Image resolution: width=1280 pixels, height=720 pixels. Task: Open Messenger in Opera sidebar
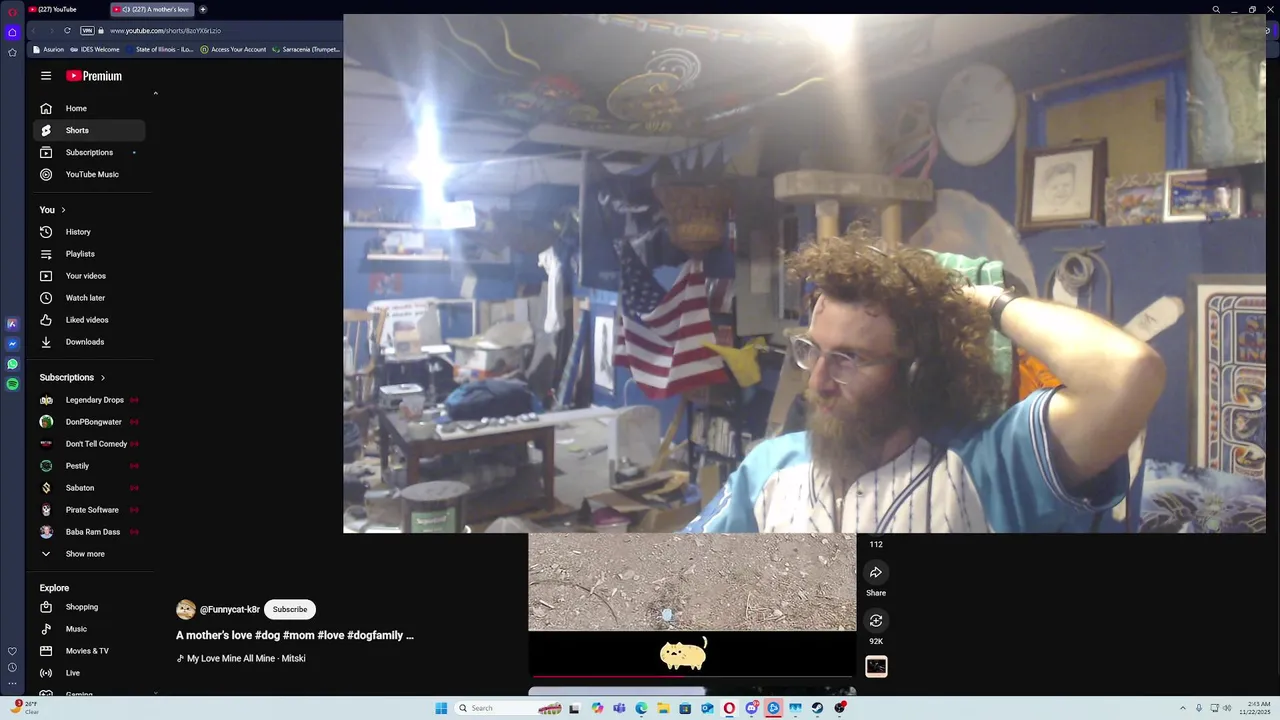point(12,344)
